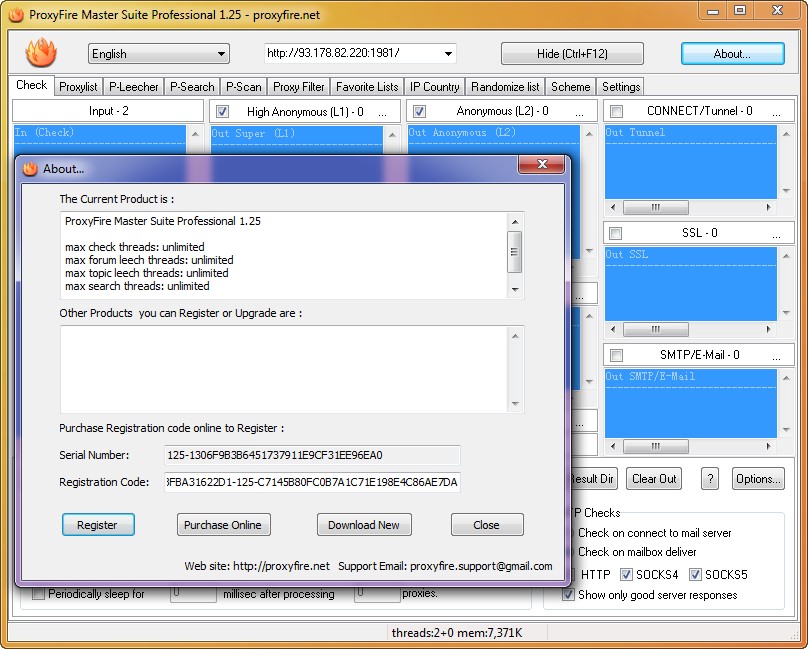Click the Close button in About dialog

click(487, 525)
